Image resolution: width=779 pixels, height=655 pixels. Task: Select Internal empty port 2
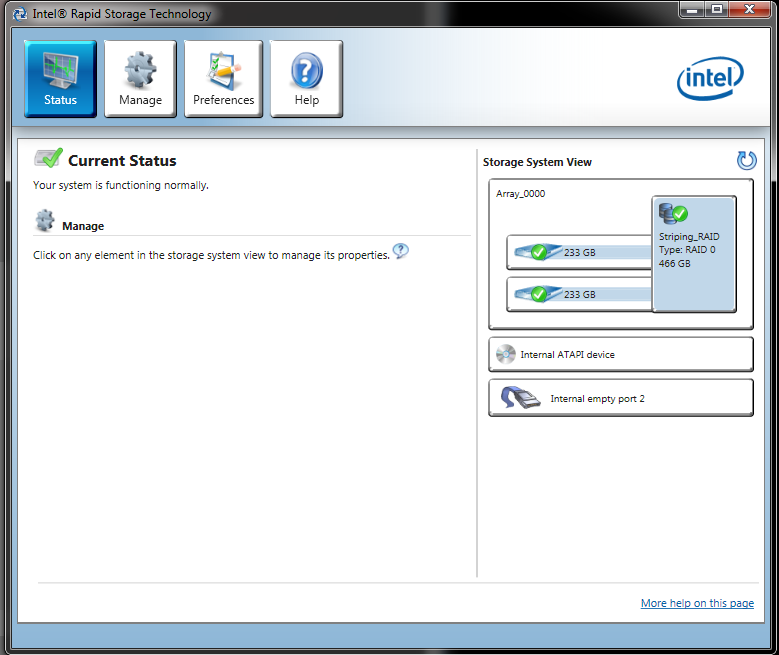(621, 398)
